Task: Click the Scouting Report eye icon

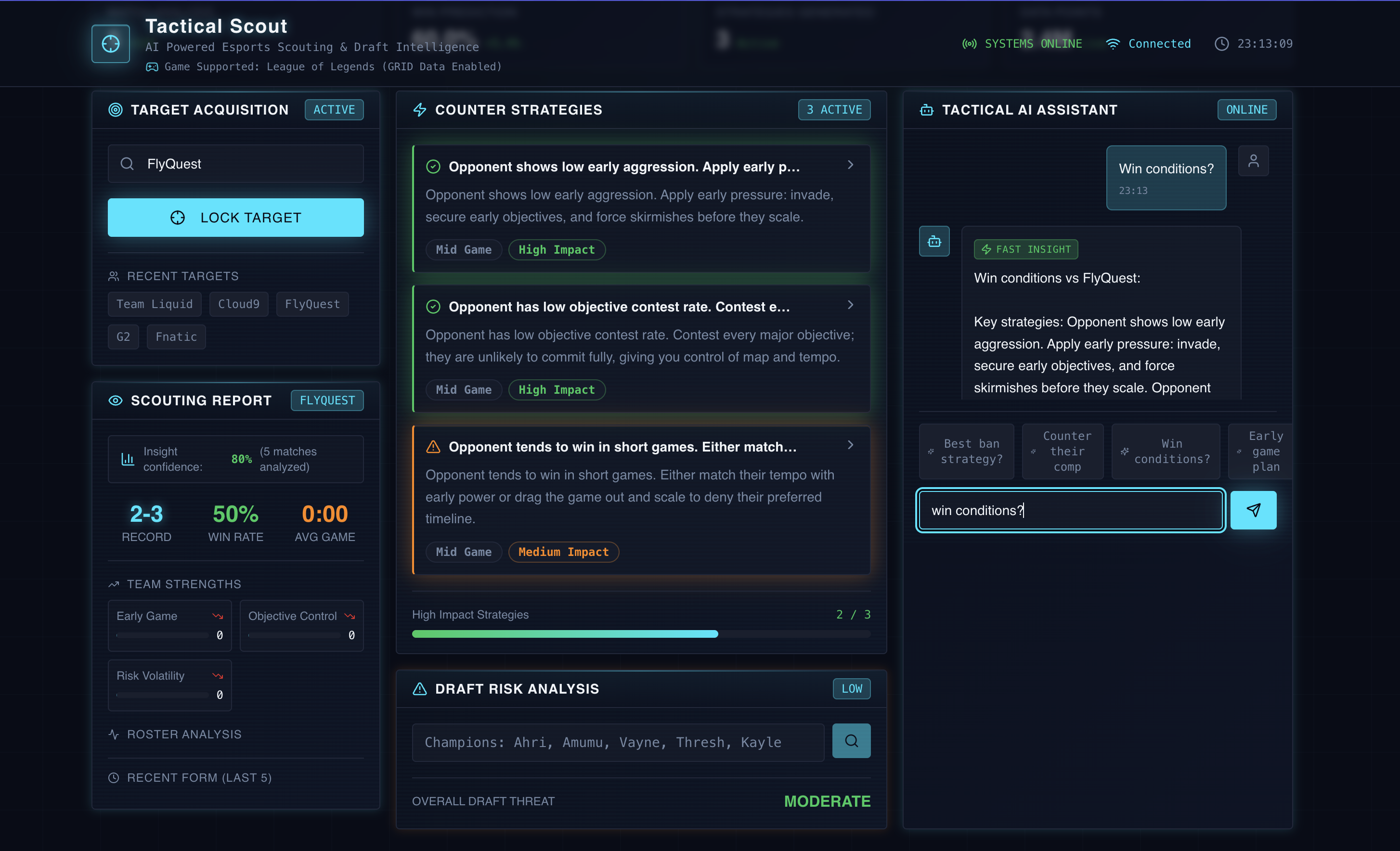Action: pyautogui.click(x=116, y=400)
